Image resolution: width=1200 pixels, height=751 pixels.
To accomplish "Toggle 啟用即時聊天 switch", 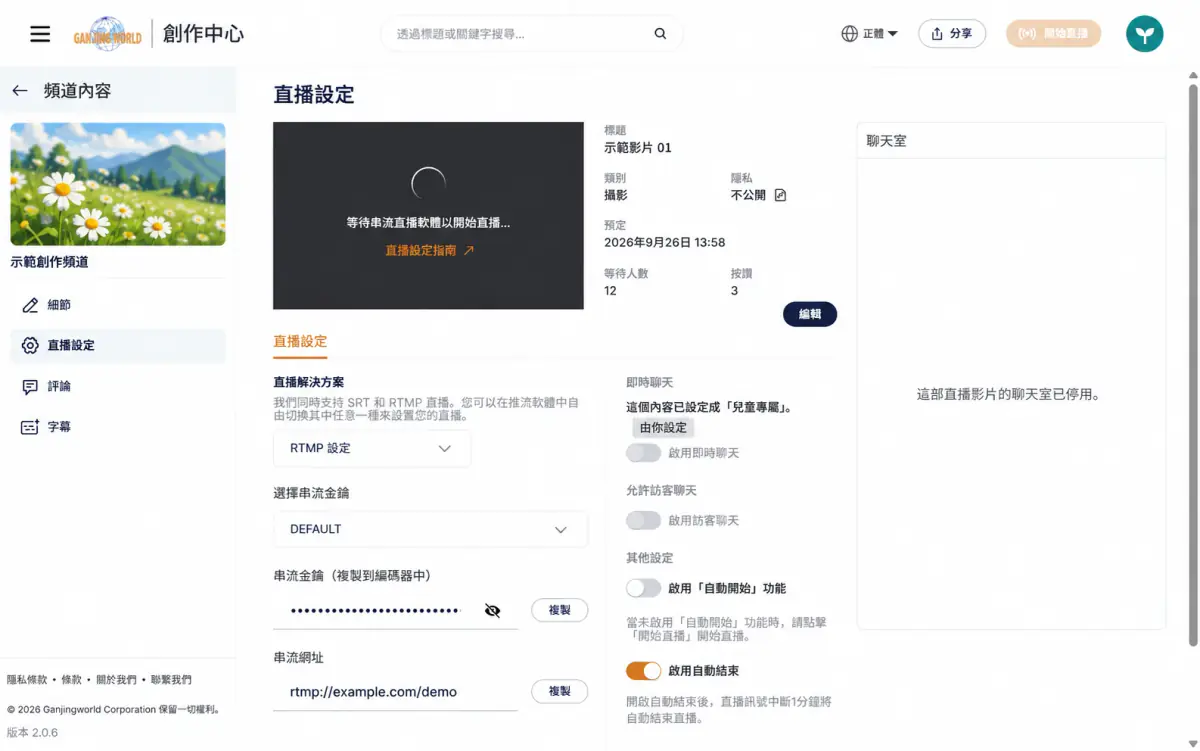I will pos(643,453).
